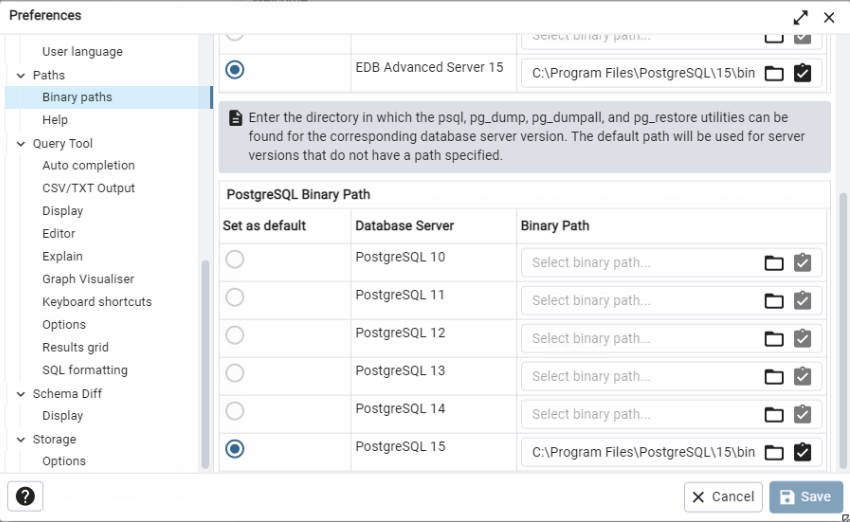Select PostgreSQL 10 default radio button

point(234,259)
